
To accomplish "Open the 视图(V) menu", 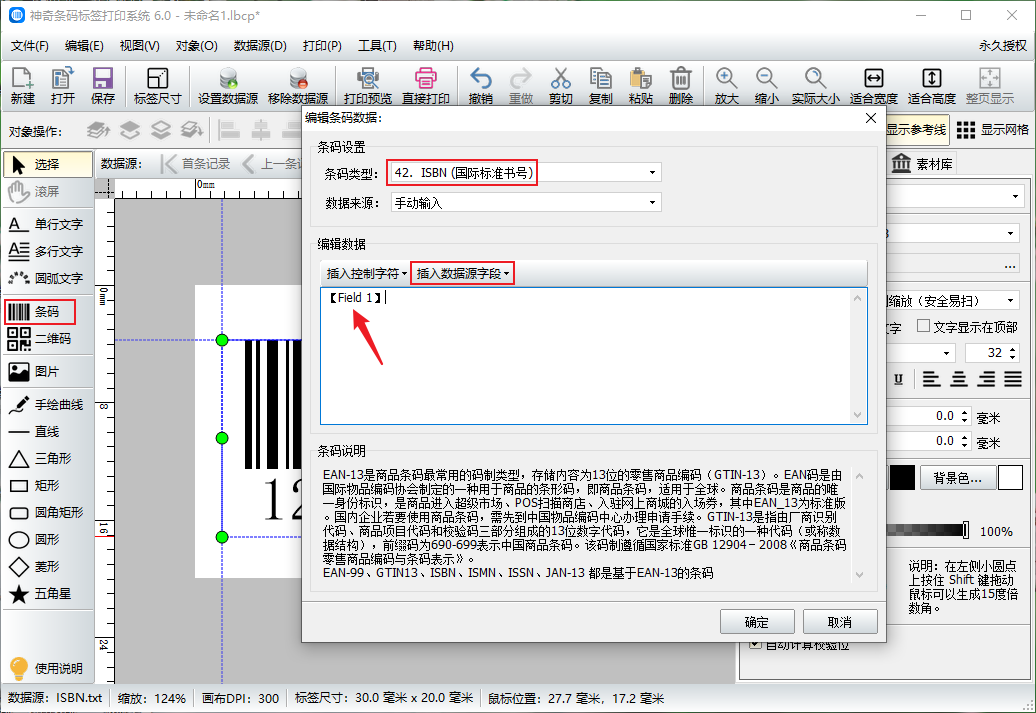I will click(139, 46).
